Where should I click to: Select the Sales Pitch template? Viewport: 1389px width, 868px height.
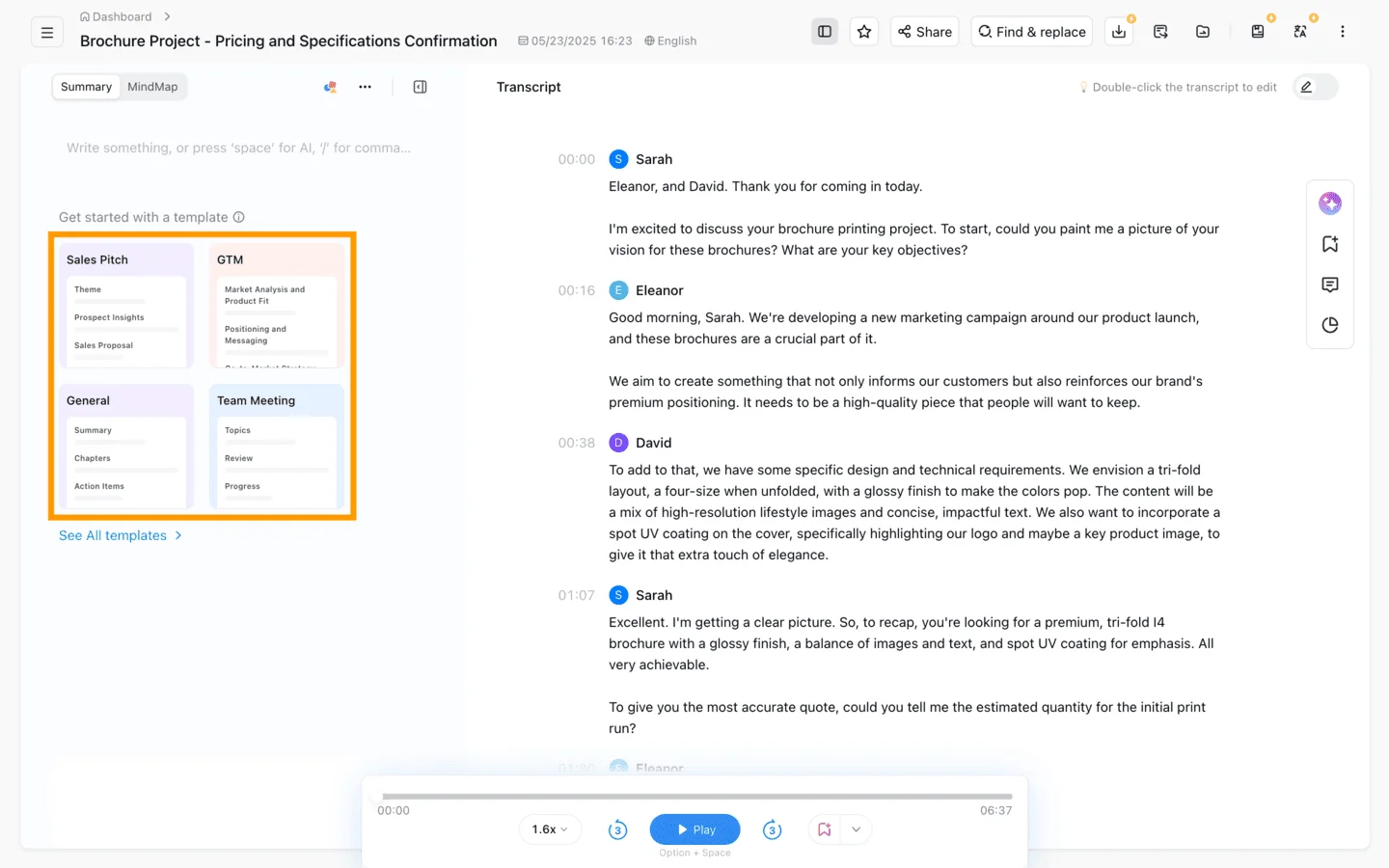(126, 305)
